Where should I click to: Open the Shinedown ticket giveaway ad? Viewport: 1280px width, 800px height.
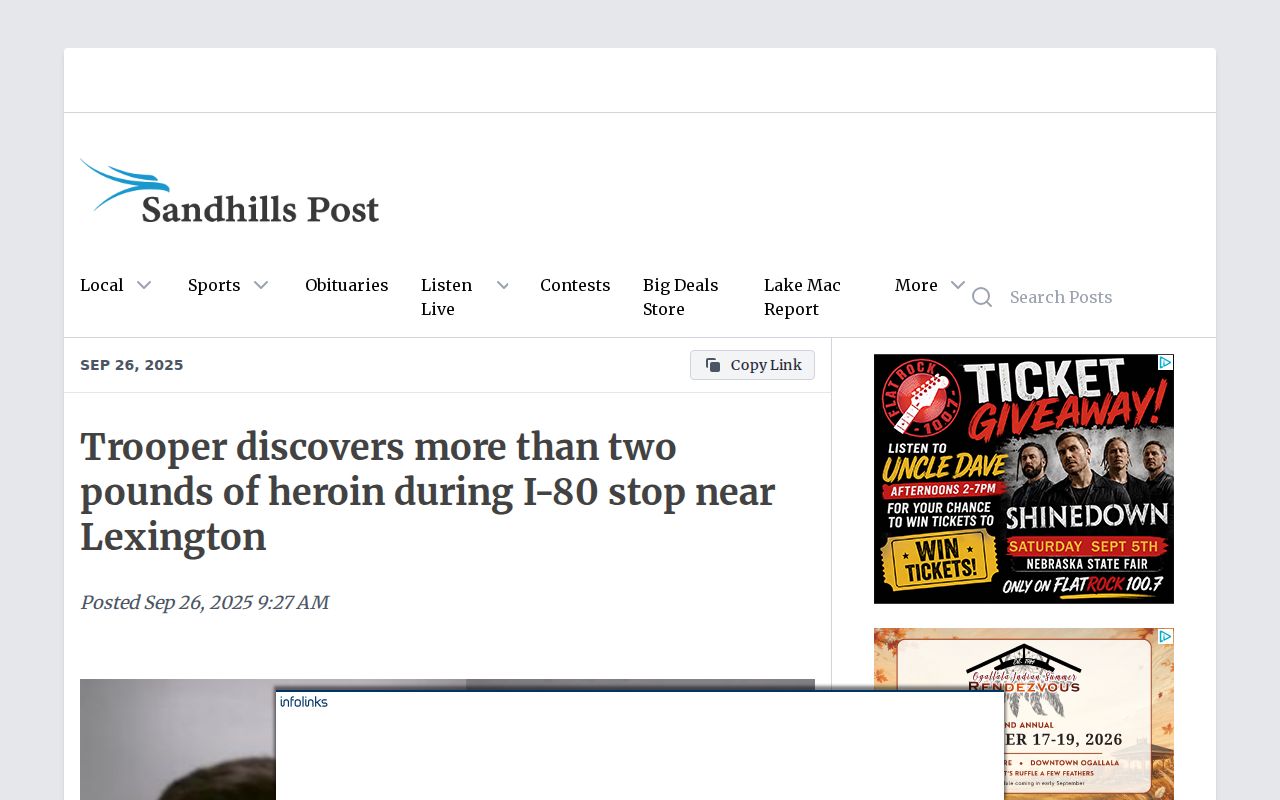click(x=1024, y=479)
